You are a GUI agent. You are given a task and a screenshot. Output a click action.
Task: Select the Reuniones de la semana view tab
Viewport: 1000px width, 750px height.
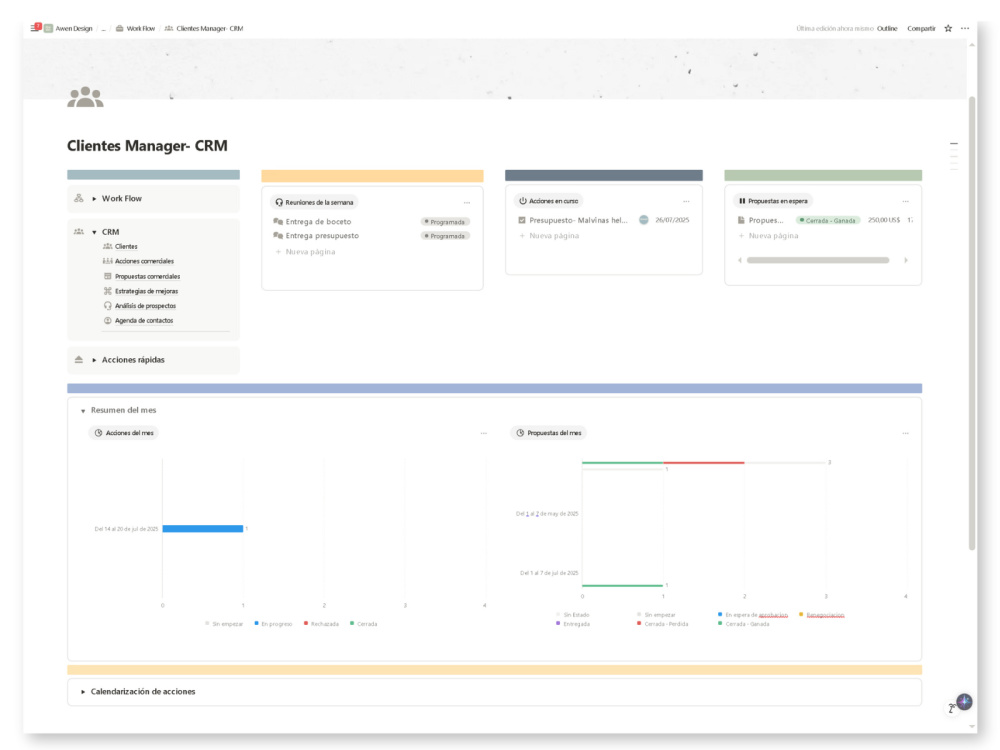314,202
